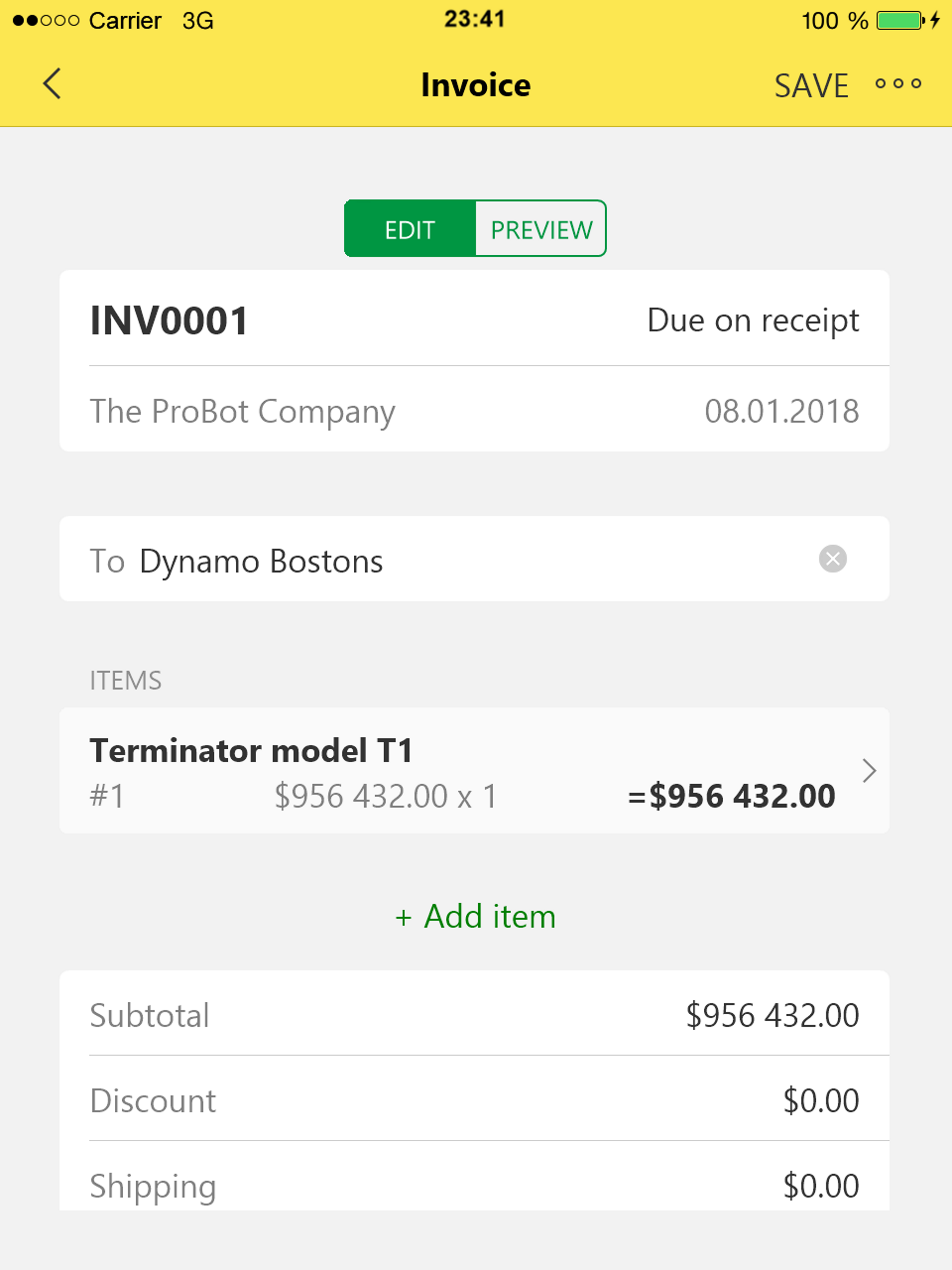Image resolution: width=952 pixels, height=1270 pixels.
Task: Tap the battery indicator in status bar
Action: (899, 20)
